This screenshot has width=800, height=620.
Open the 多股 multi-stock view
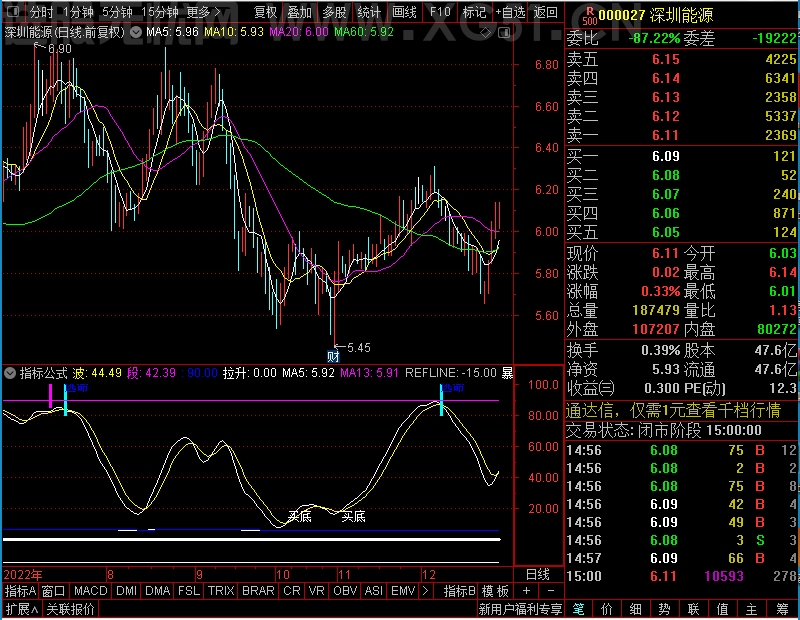[334, 12]
